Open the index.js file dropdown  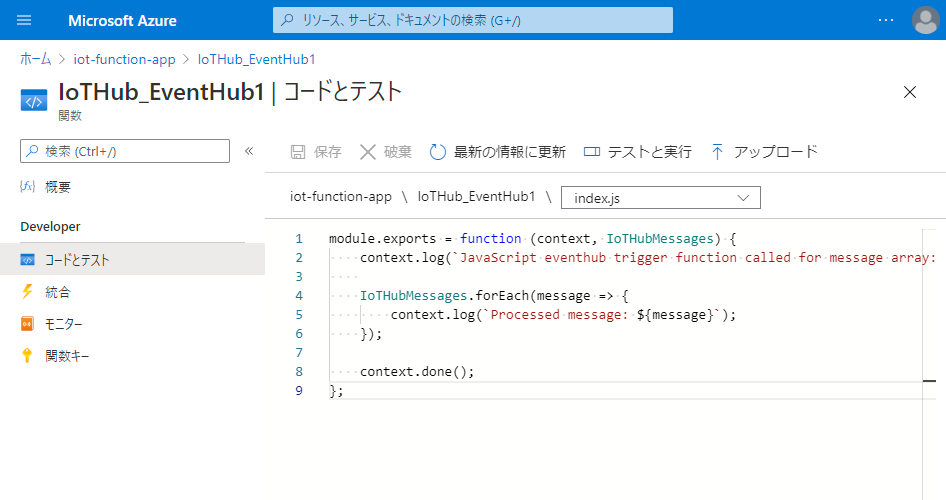pyautogui.click(x=661, y=198)
